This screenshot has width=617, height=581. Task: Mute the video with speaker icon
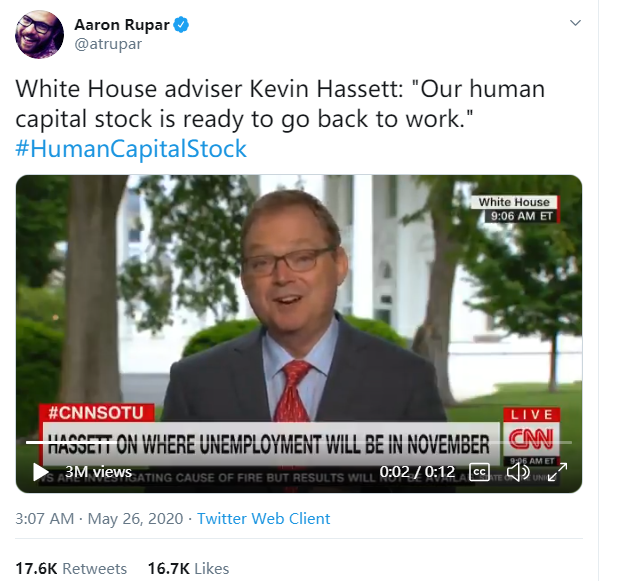click(x=518, y=472)
